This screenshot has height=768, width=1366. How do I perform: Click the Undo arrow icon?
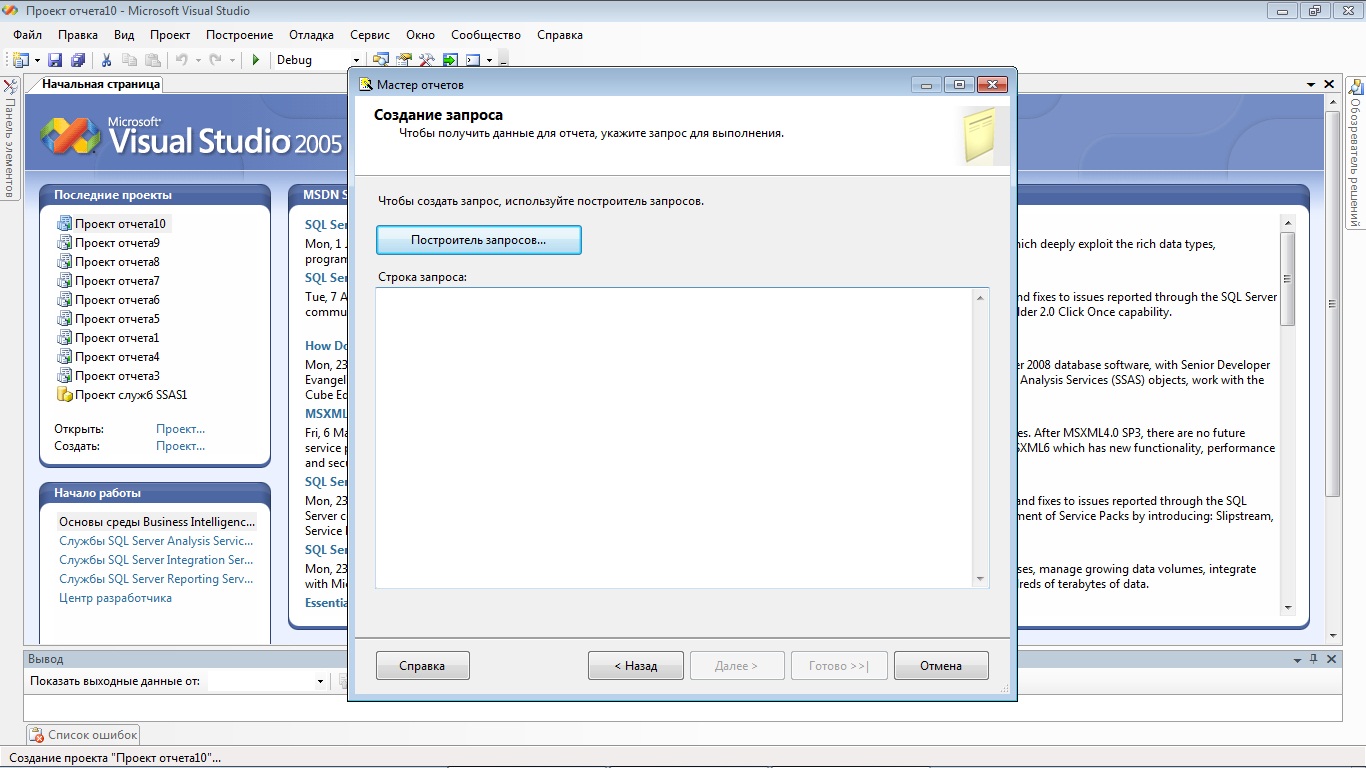coord(182,60)
